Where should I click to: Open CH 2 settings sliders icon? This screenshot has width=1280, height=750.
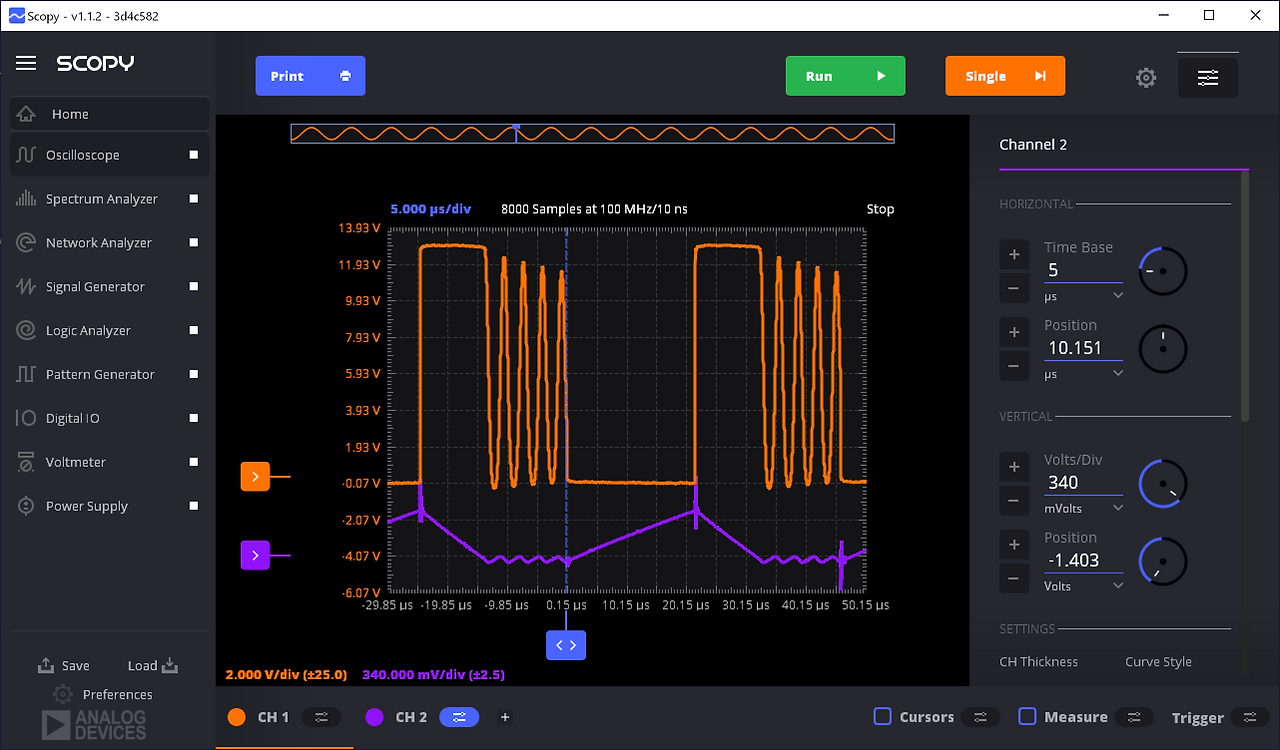coord(460,717)
